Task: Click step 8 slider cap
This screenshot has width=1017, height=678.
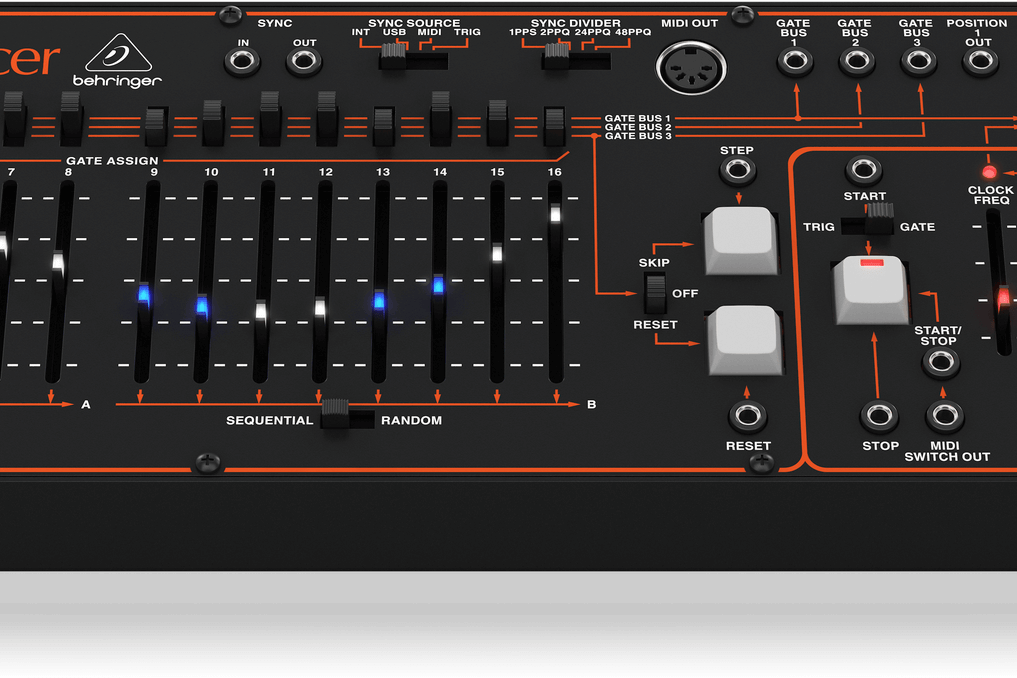Action: [58, 263]
